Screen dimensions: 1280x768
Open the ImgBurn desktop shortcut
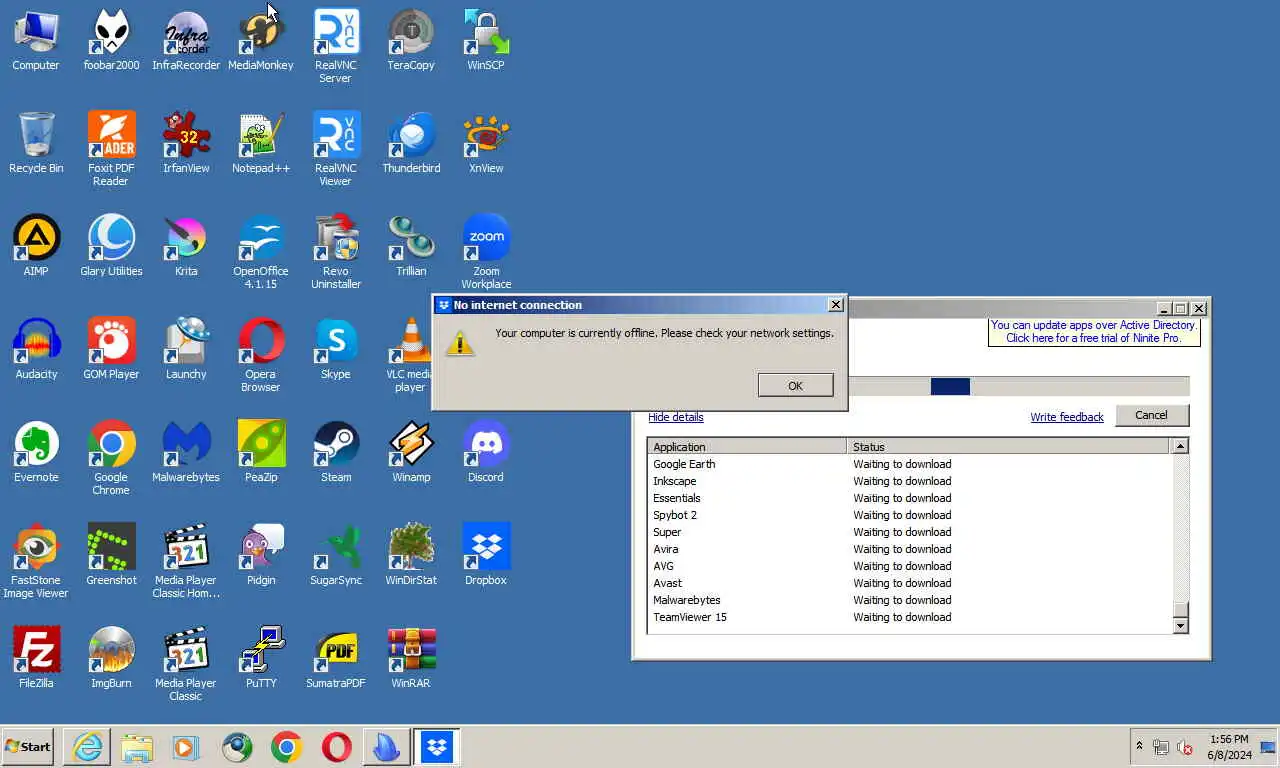point(111,658)
